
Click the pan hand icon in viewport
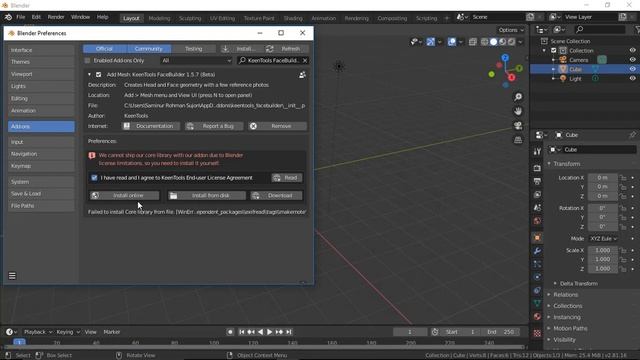[518, 111]
